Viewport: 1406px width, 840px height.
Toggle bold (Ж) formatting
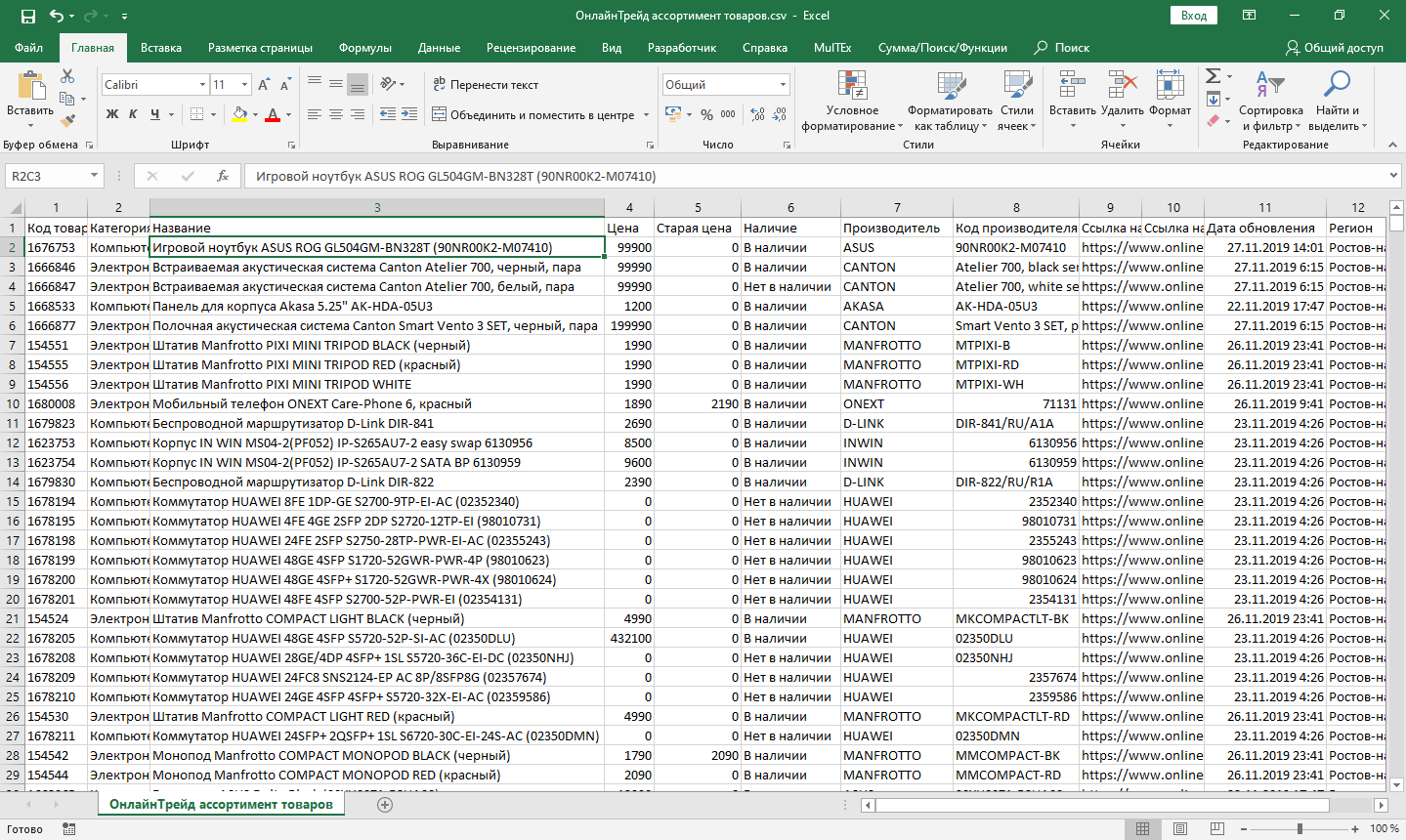coord(112,114)
